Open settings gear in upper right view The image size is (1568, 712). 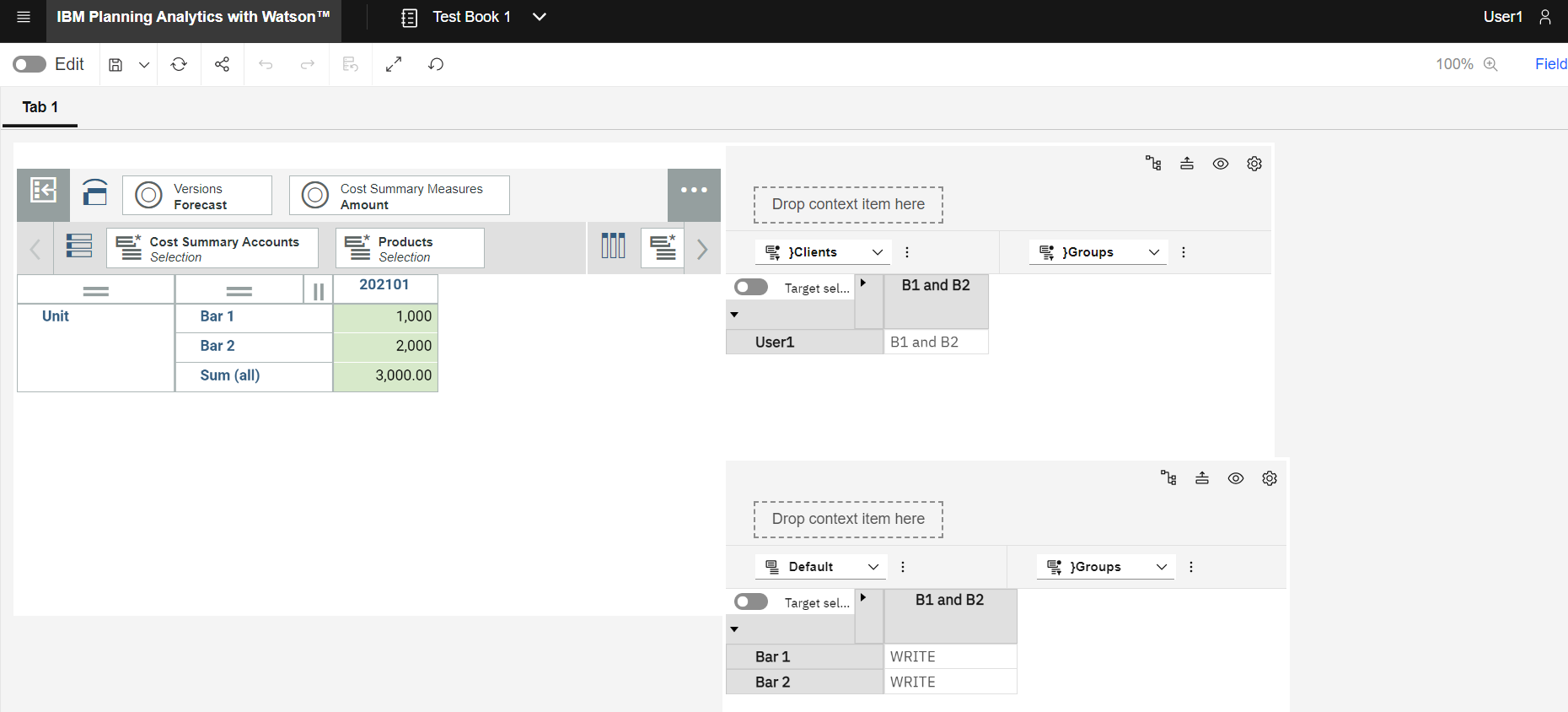coord(1254,164)
